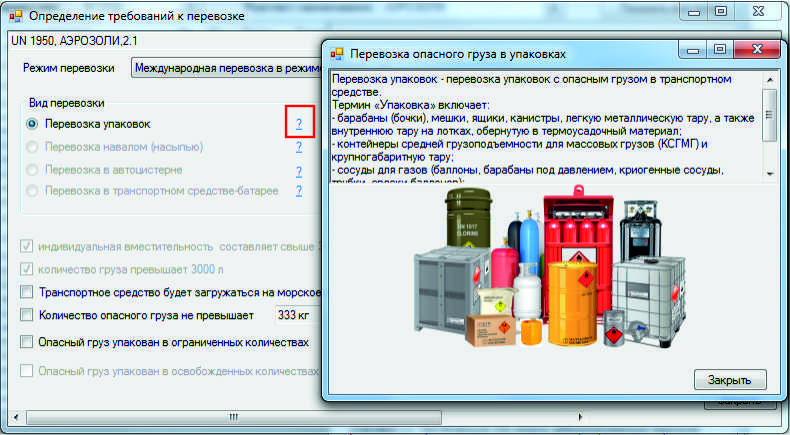Screen dimensions: 790x435
Task: Select the Перевозка упаковок radio button
Action: [32, 123]
